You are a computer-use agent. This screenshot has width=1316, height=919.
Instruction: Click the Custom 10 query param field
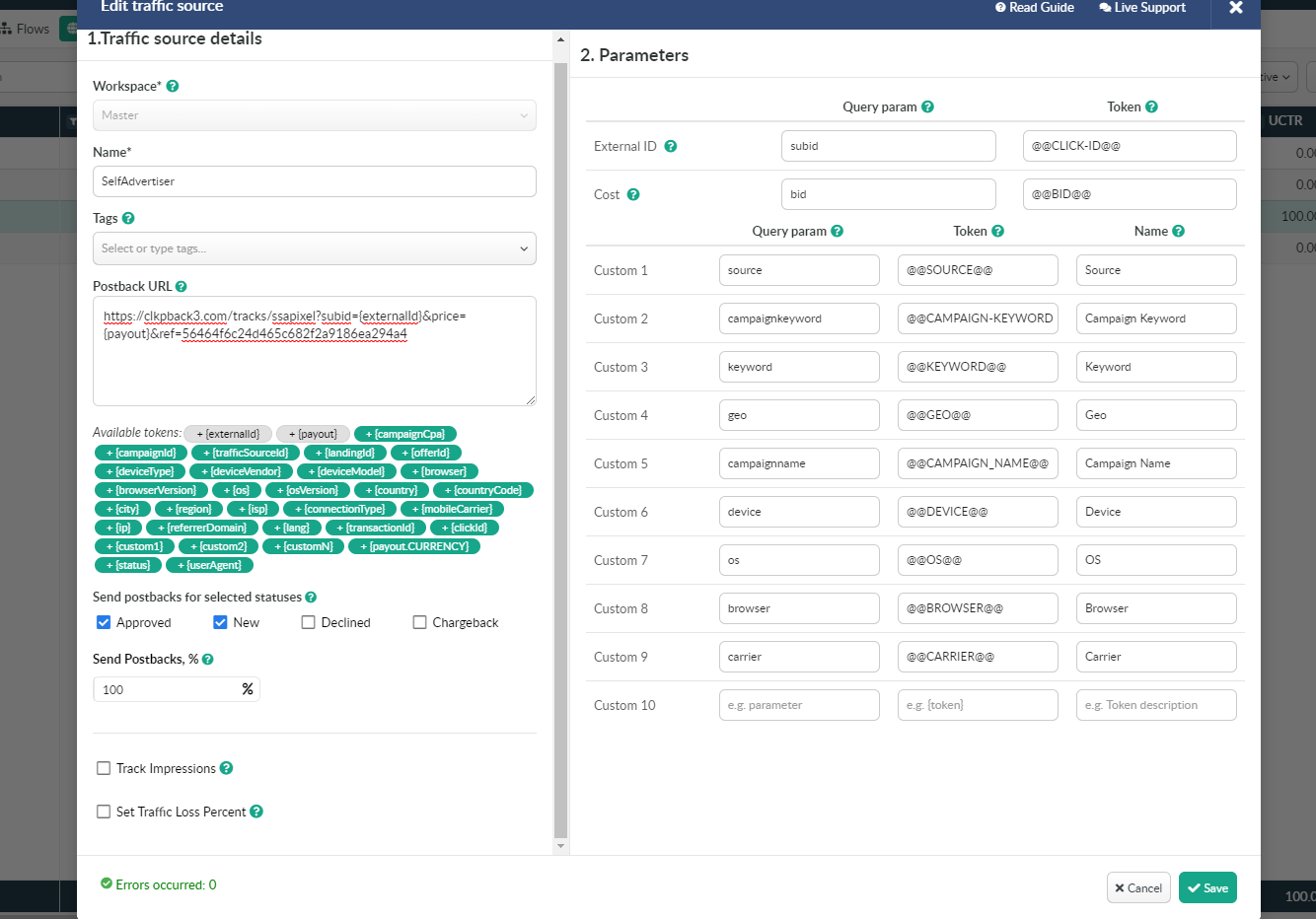pyautogui.click(x=799, y=705)
